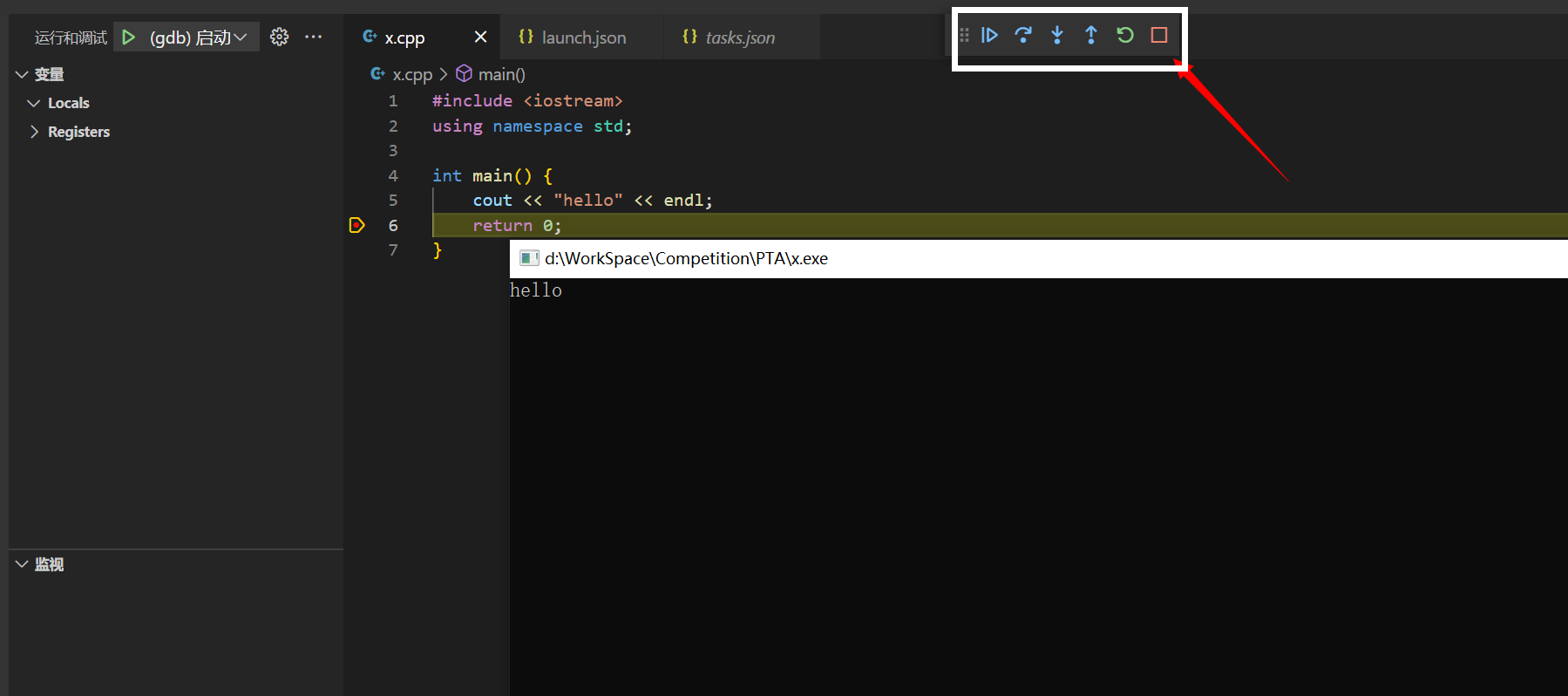Click the cube symbol icon before main()
Image resolution: width=1568 pixels, height=696 pixels.
coord(465,74)
